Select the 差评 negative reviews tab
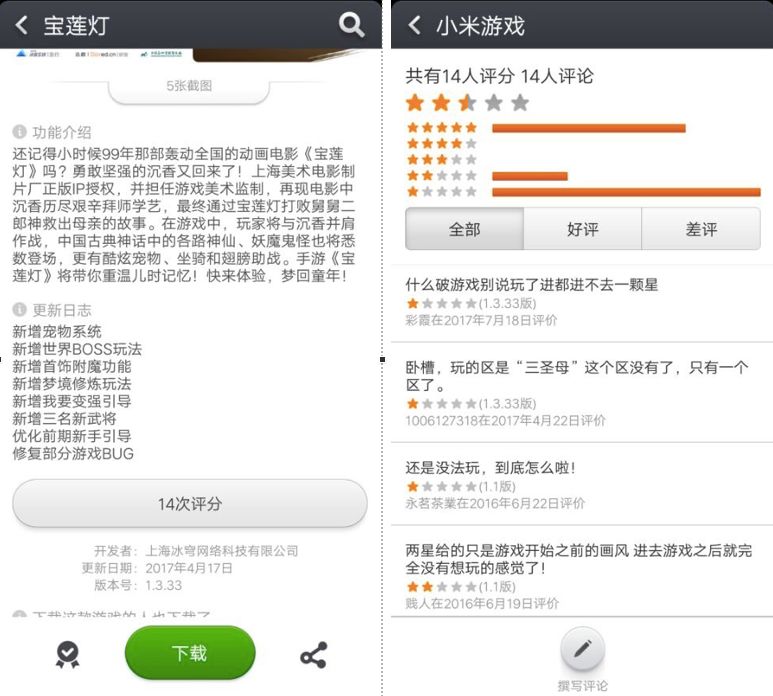 701,229
